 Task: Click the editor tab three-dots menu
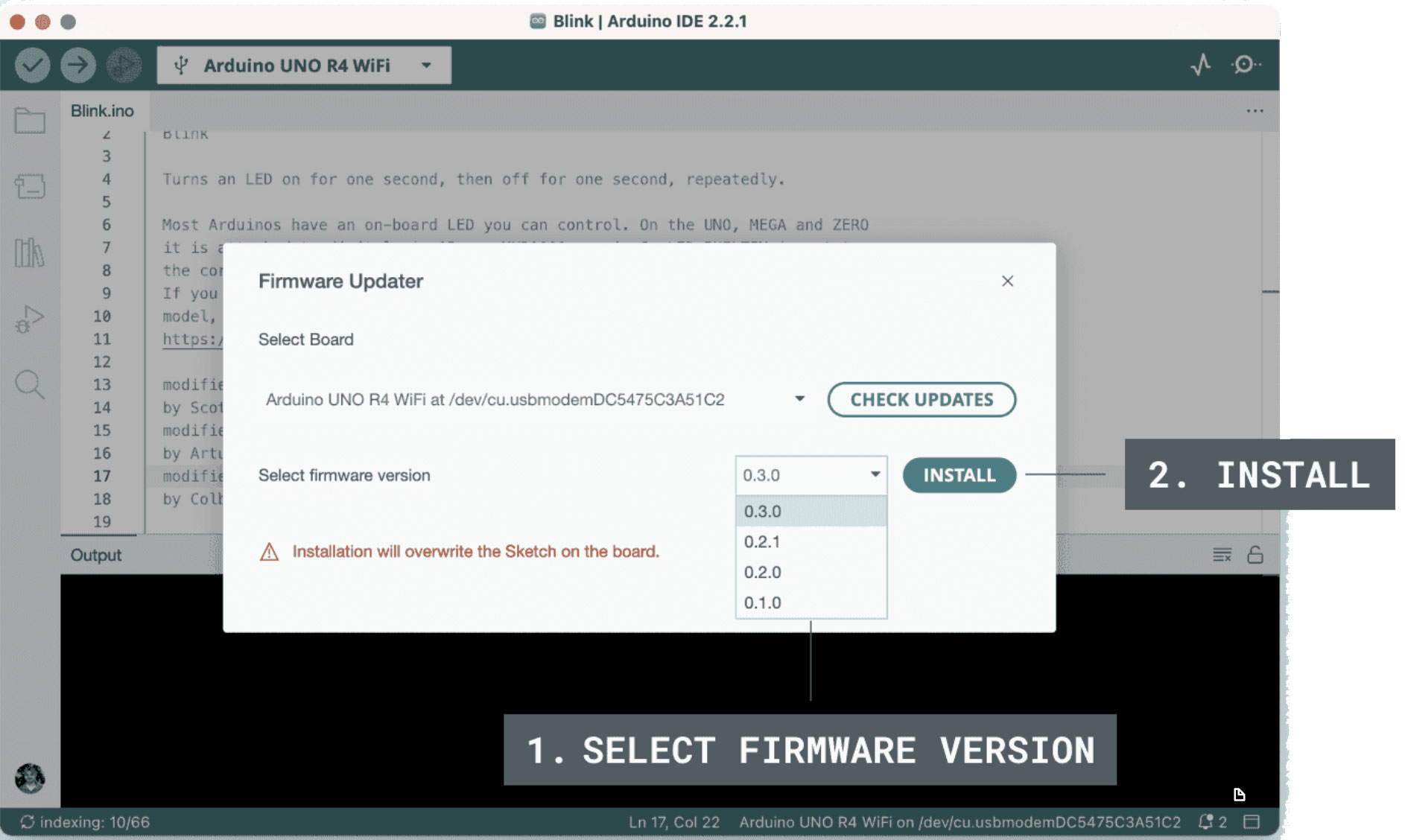1255,111
